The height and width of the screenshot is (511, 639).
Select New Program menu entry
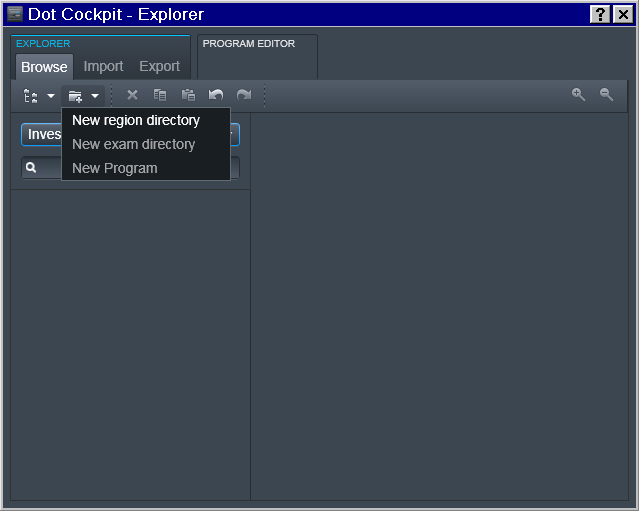(146, 168)
